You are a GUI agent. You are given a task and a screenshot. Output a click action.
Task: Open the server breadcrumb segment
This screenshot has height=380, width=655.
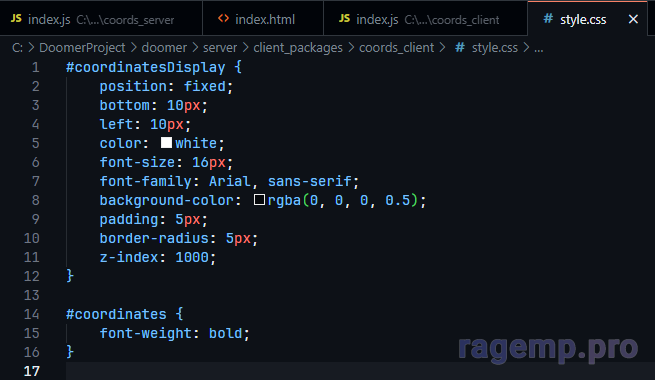coord(220,48)
